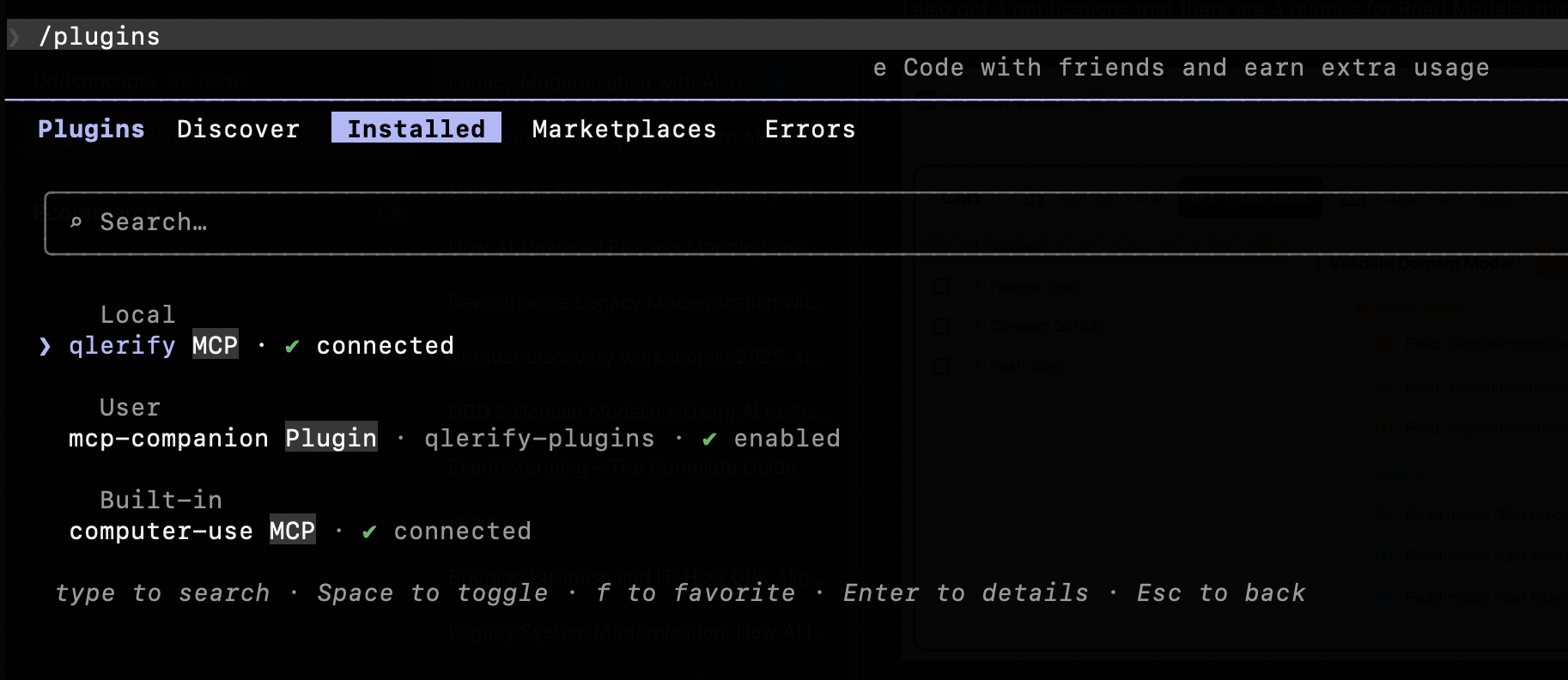
Task: Switch to the Discover tab
Action: (238, 129)
